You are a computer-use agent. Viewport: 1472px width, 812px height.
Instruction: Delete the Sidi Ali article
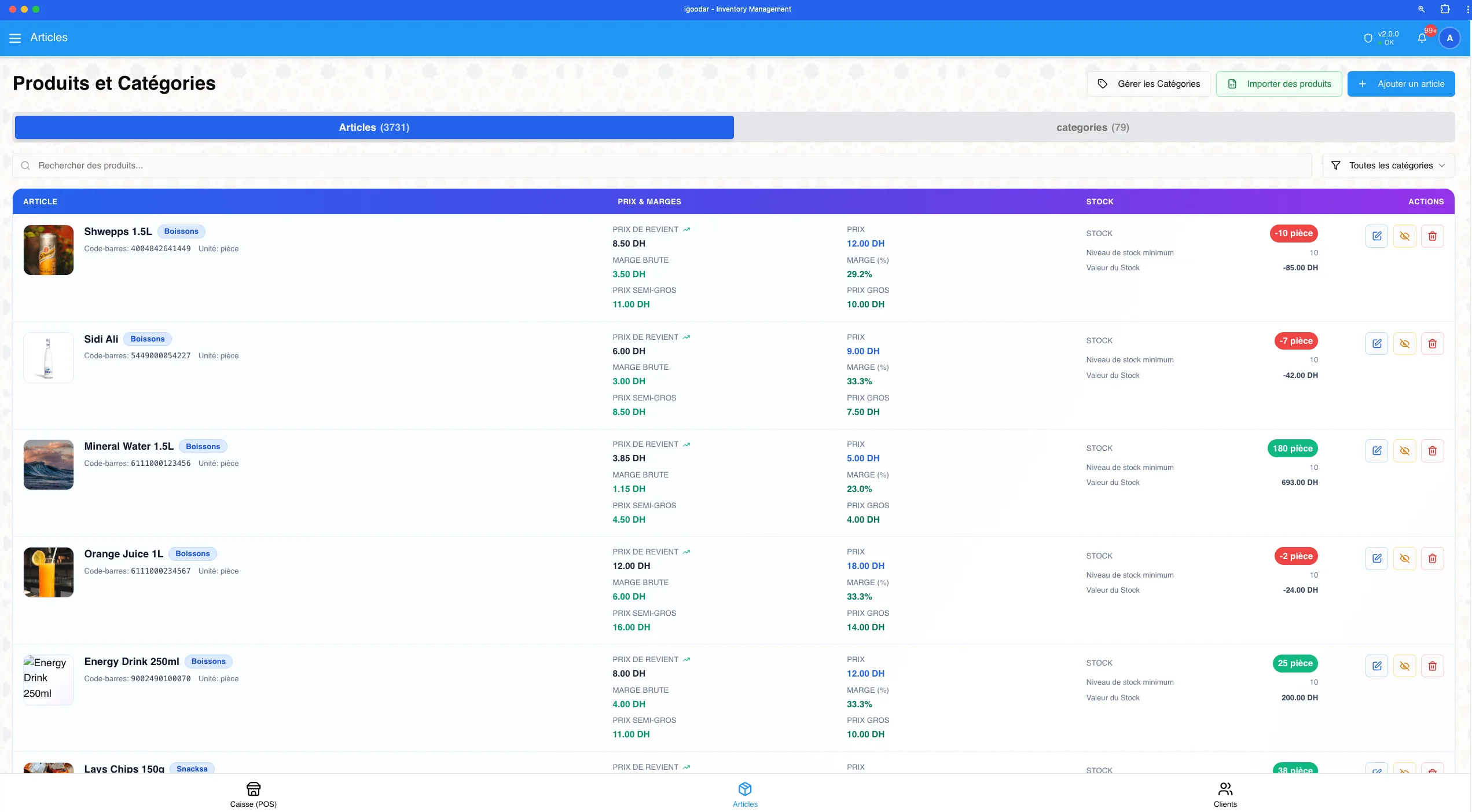(x=1432, y=344)
